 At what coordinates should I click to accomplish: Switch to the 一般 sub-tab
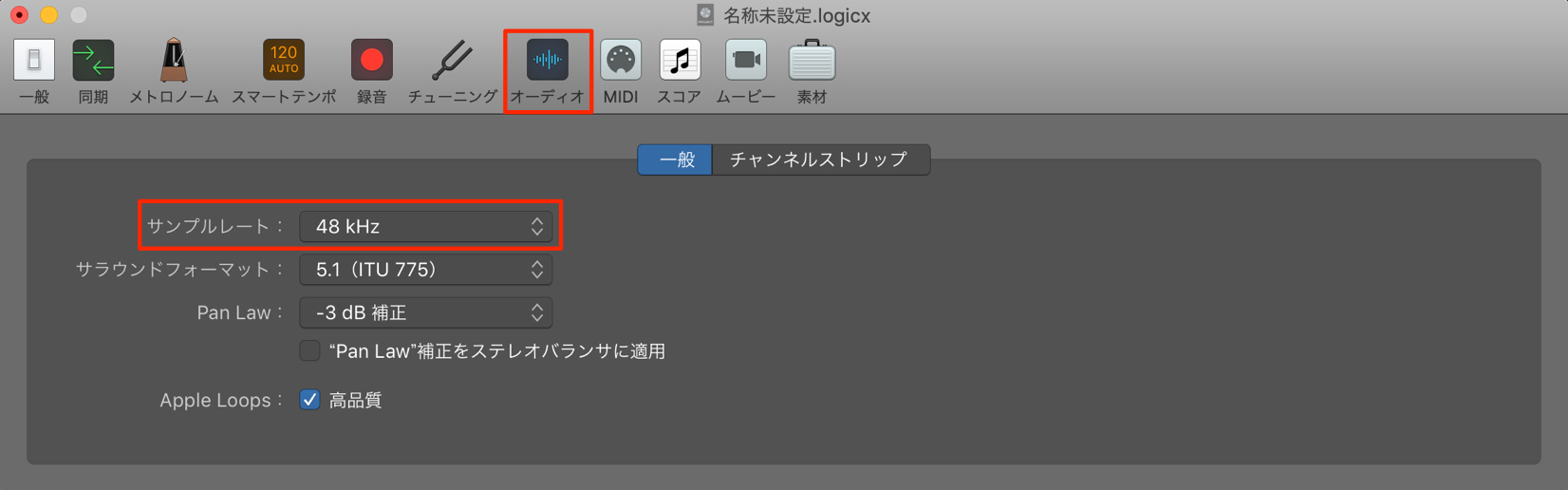(676, 160)
